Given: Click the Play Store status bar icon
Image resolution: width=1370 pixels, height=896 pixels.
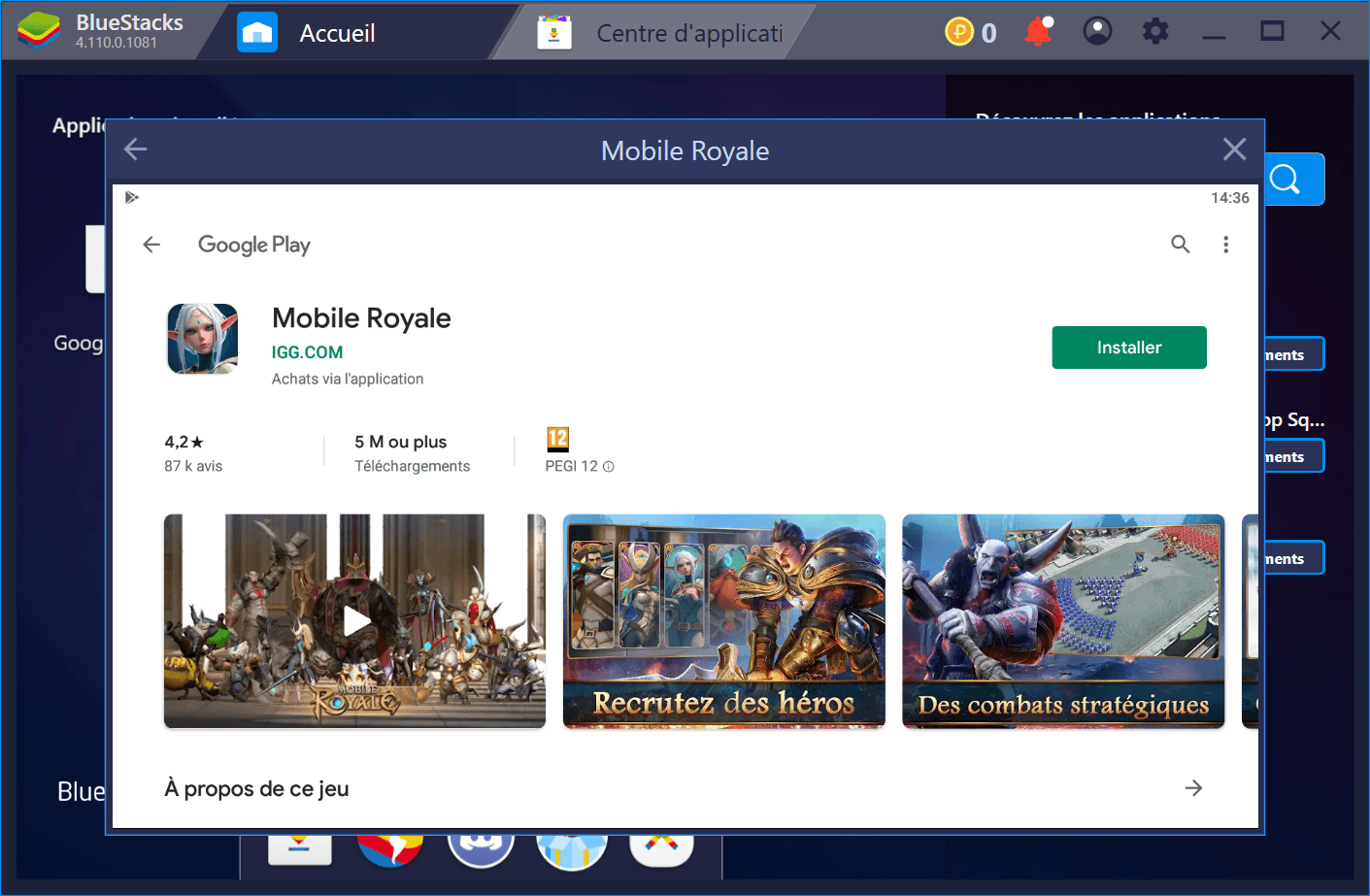Looking at the screenshot, I should pos(132,198).
